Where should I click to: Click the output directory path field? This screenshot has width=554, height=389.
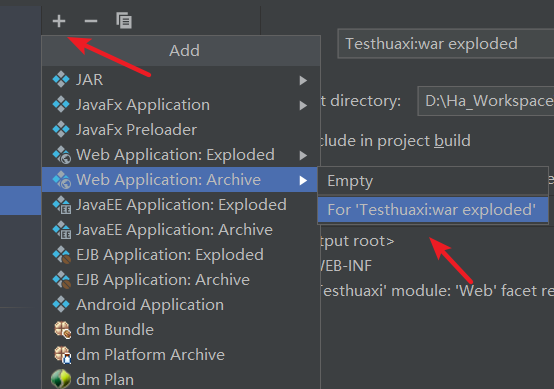(486, 101)
